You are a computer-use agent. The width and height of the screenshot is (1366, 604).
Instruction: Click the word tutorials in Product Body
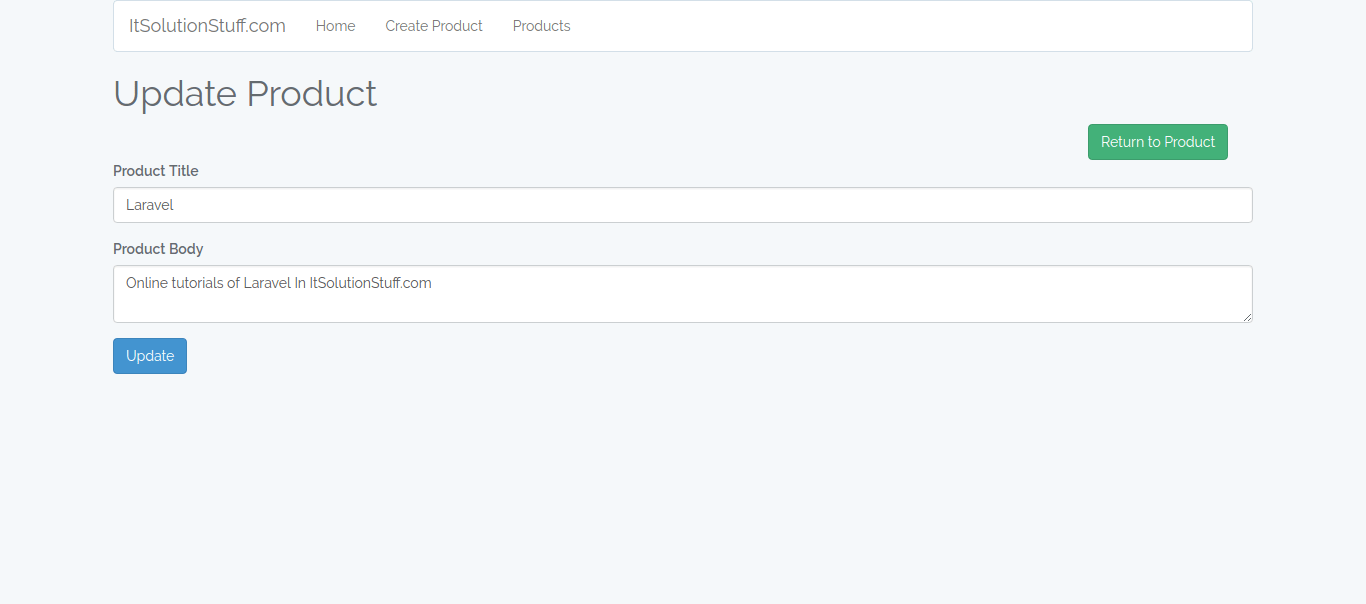(x=199, y=283)
